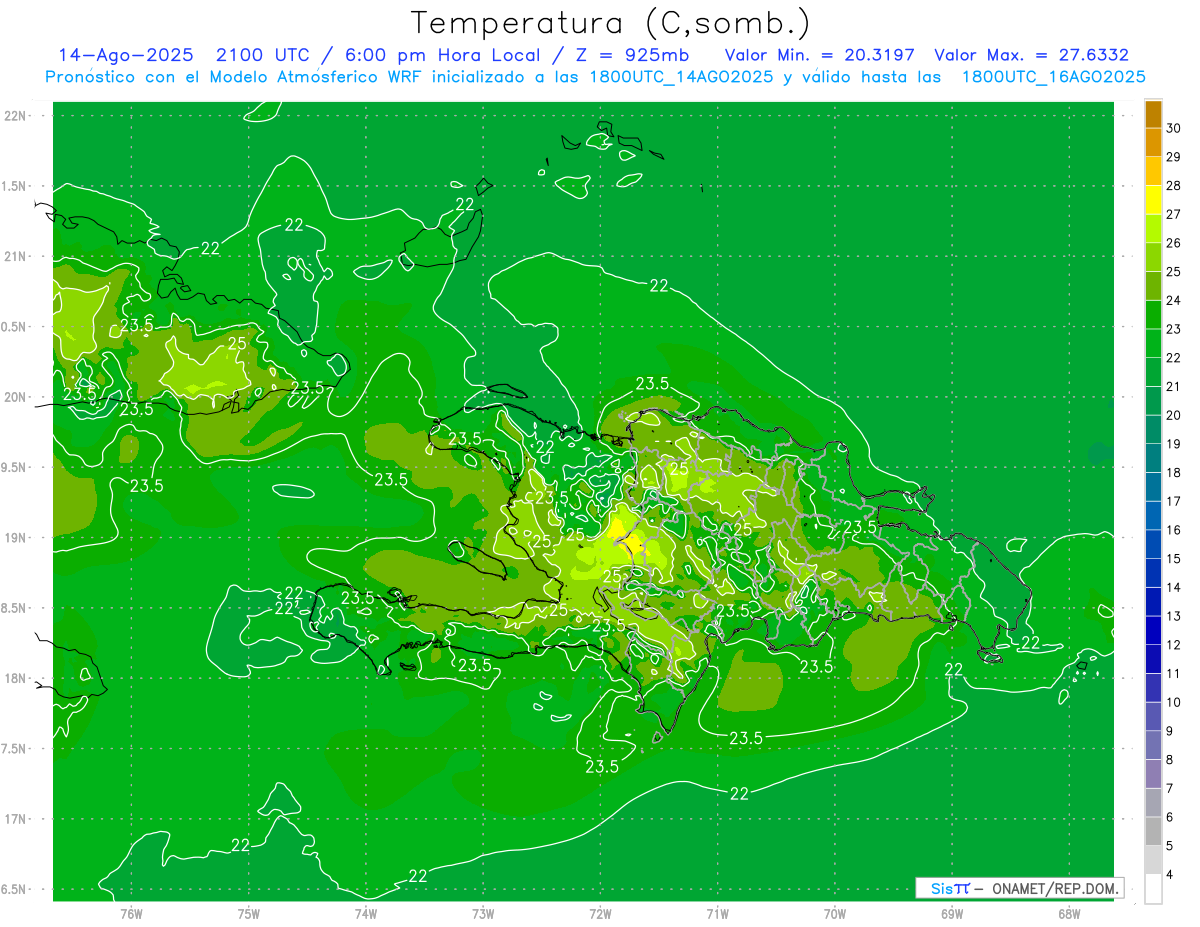Image resolution: width=1200 pixels, height=927 pixels.
Task: Click the legend label '9'
Action: [x=1171, y=731]
